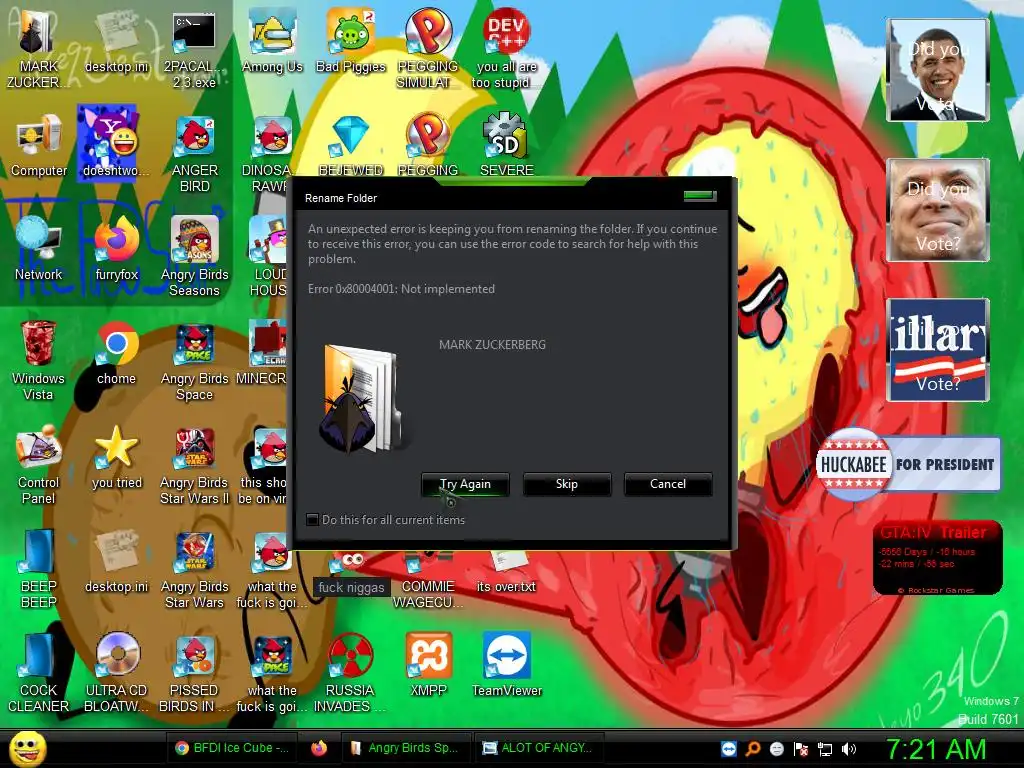Image resolution: width=1024 pixels, height=768 pixels.
Task: Click the orange magnifier tray icon
Action: 752,749
